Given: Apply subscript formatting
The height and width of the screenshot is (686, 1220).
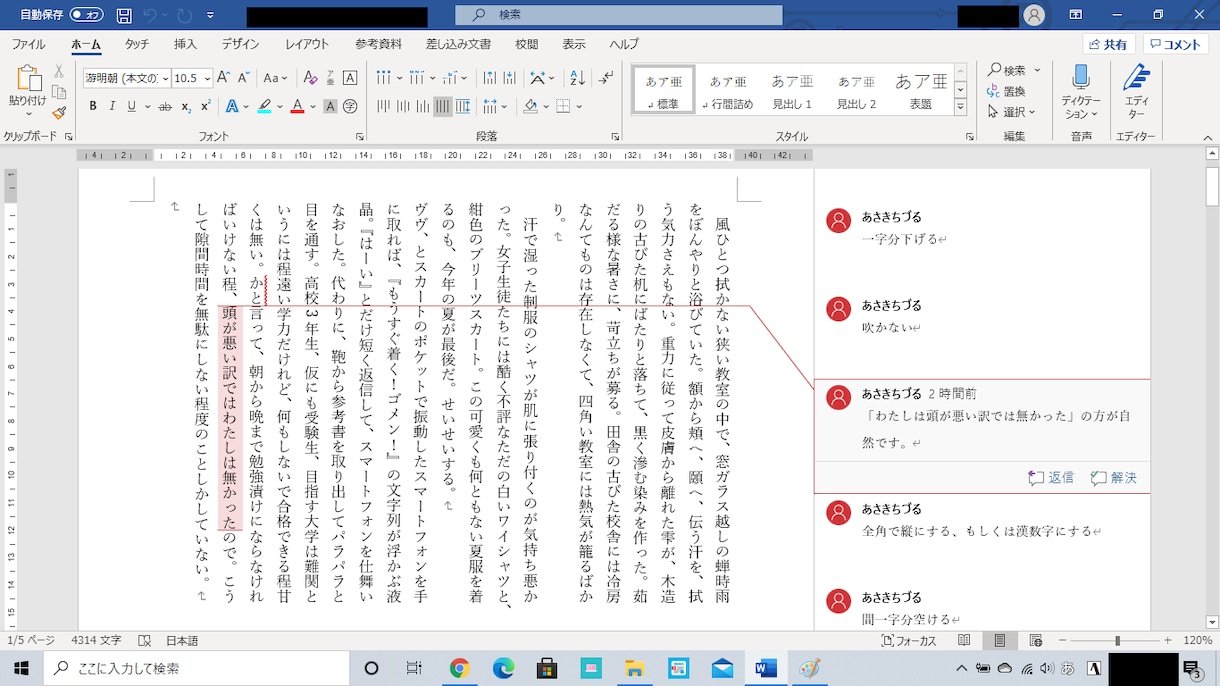Looking at the screenshot, I should [186, 106].
